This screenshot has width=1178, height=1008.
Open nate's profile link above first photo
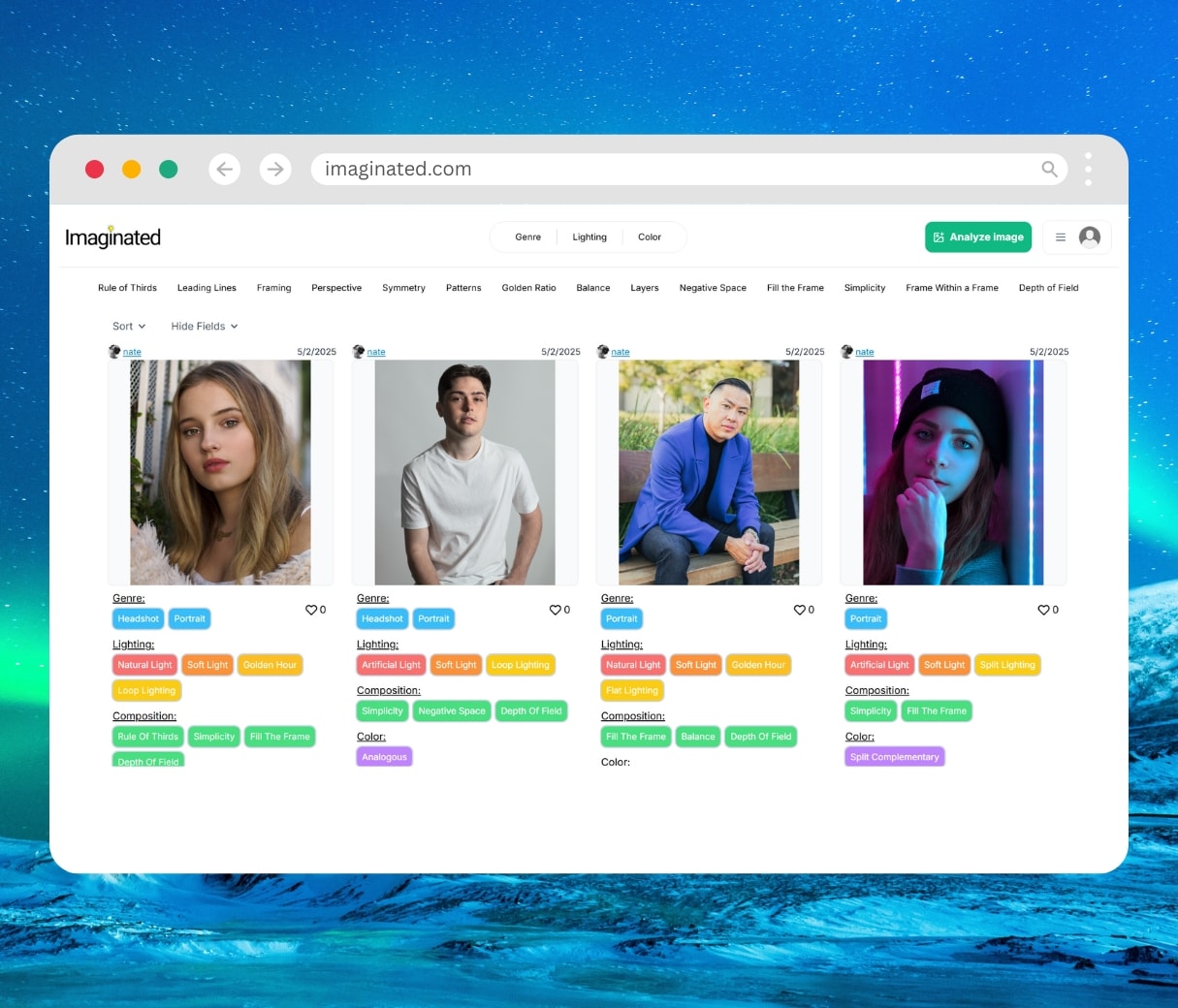click(x=132, y=353)
